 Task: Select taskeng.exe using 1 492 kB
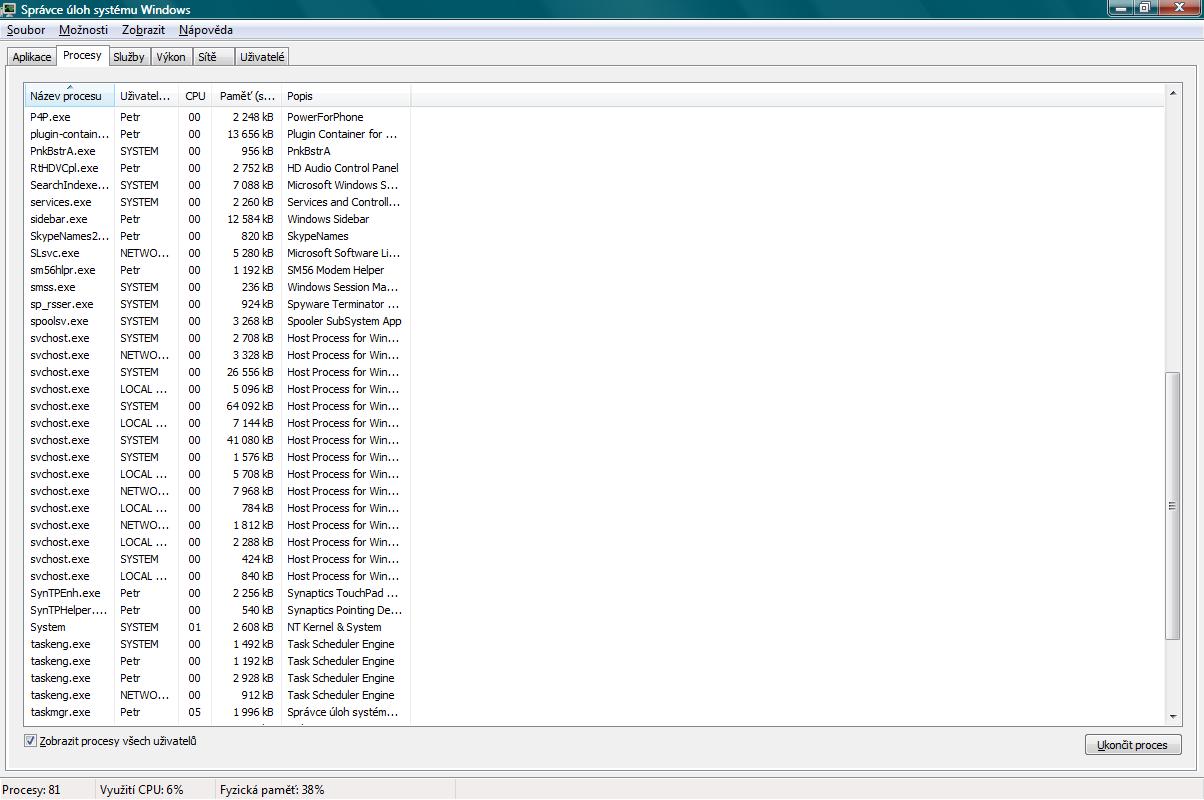click(217, 644)
